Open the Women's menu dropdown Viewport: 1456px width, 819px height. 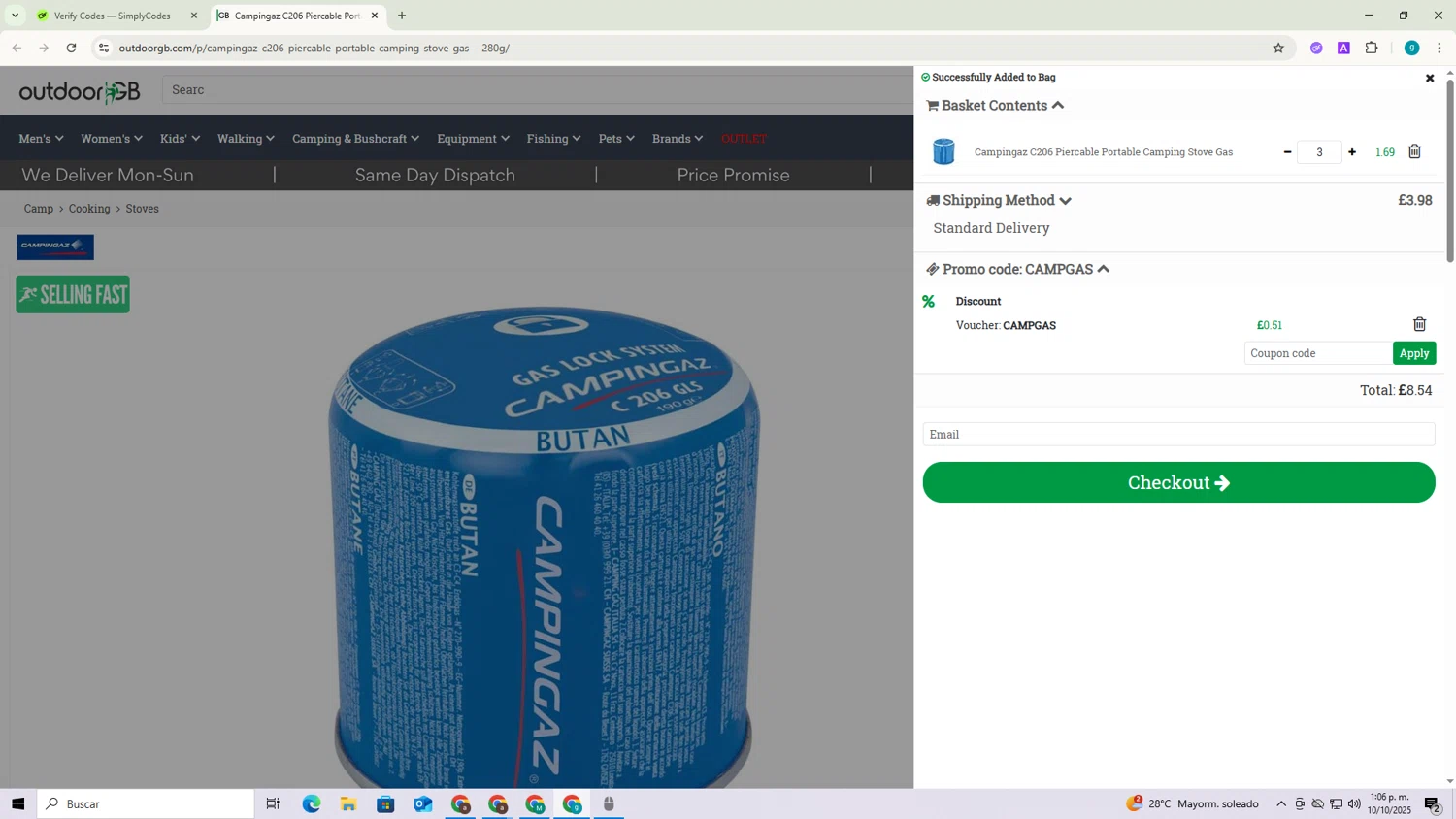(111, 139)
